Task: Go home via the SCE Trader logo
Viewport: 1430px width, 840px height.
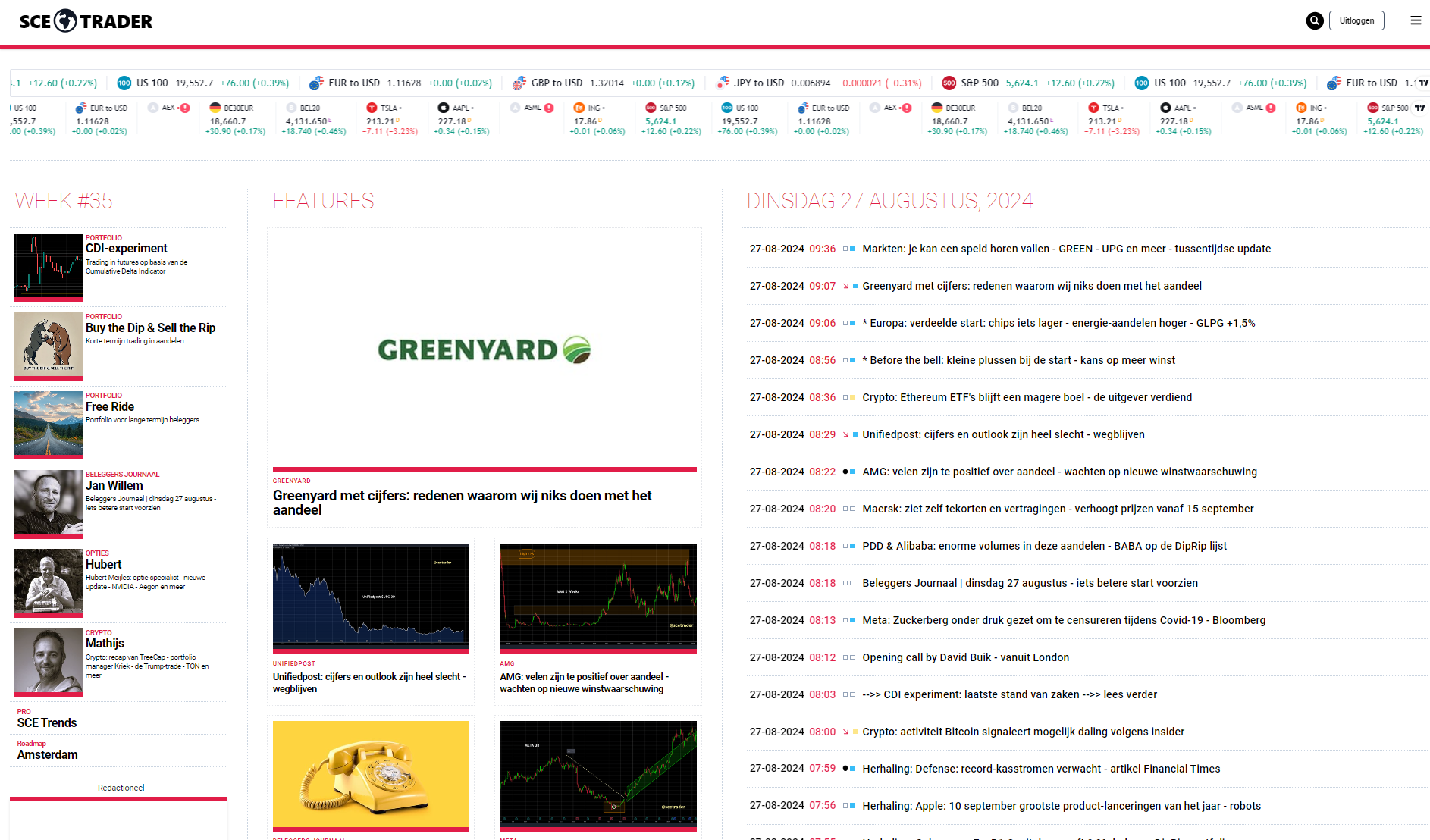Action: [86, 20]
